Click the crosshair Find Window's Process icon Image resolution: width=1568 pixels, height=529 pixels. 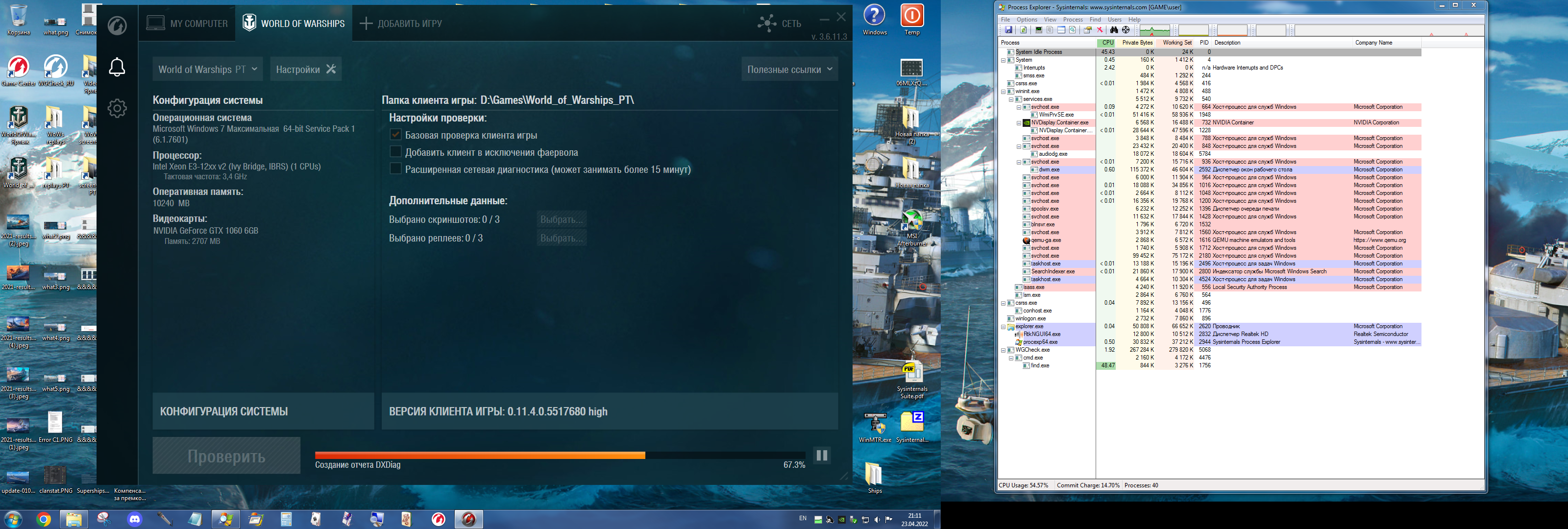pyautogui.click(x=1126, y=30)
